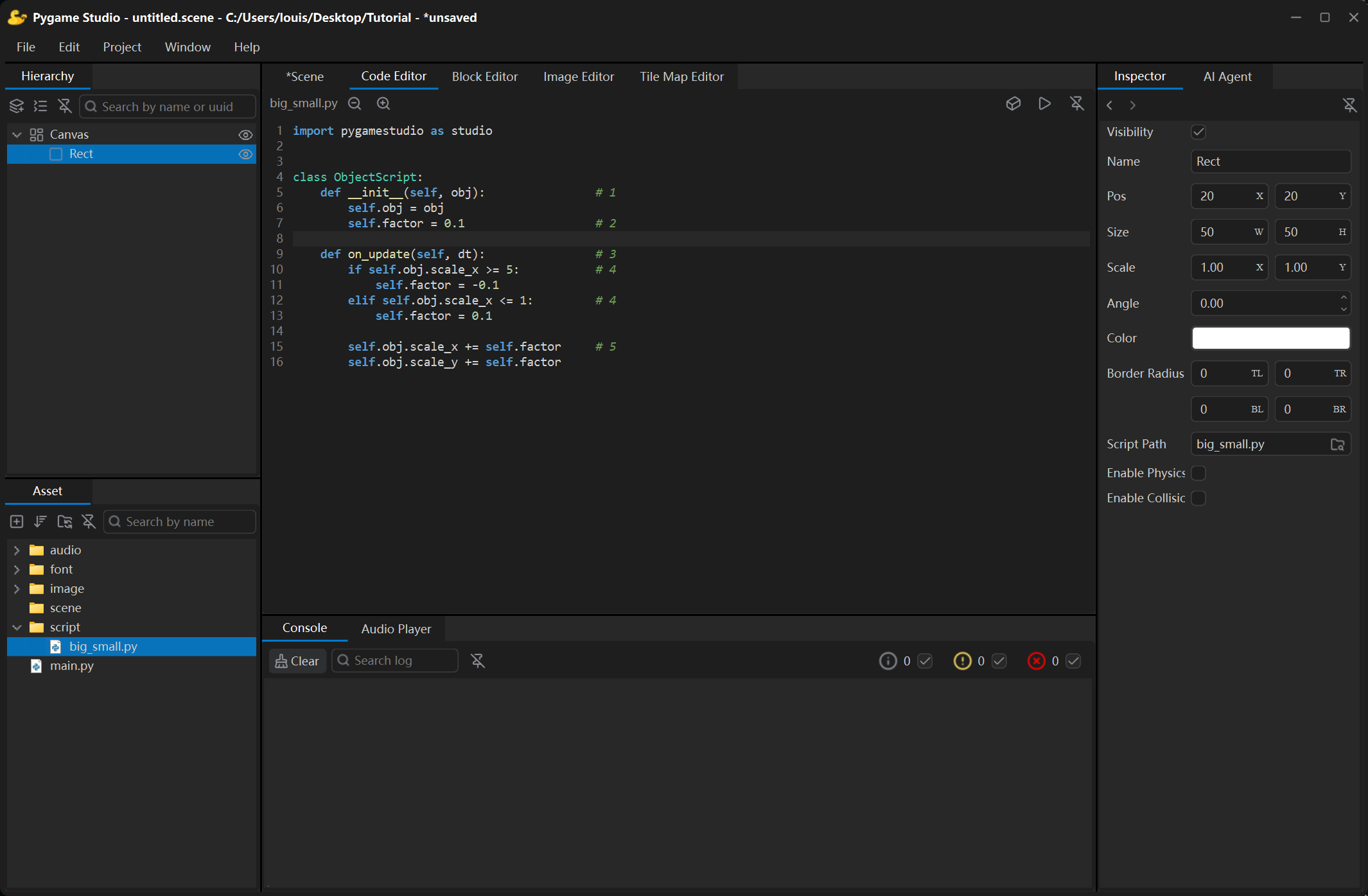The height and width of the screenshot is (896, 1368).
Task: Open the Project menu
Action: click(x=122, y=47)
